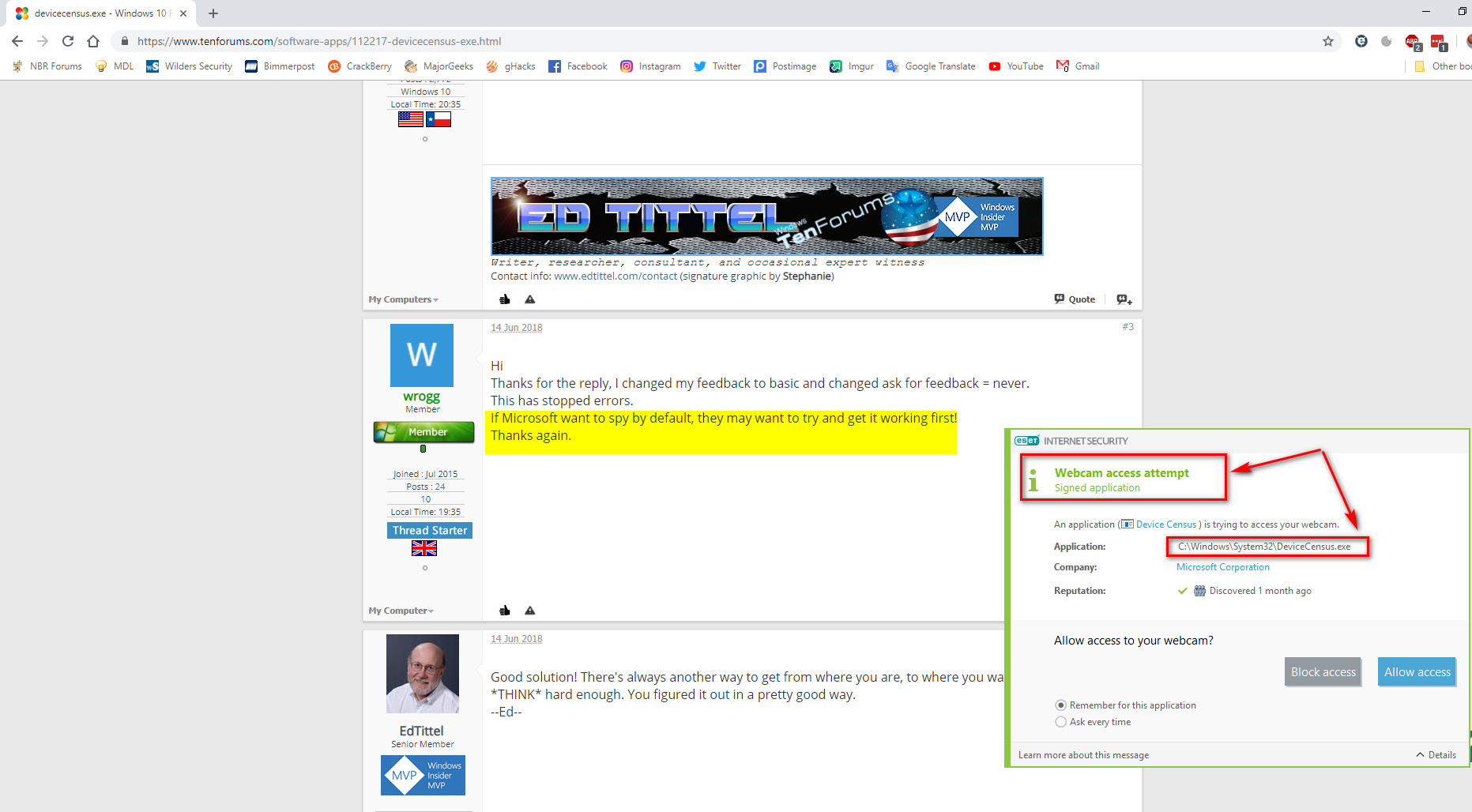Open EdTittel's profile name link
1472x812 pixels.
(421, 731)
